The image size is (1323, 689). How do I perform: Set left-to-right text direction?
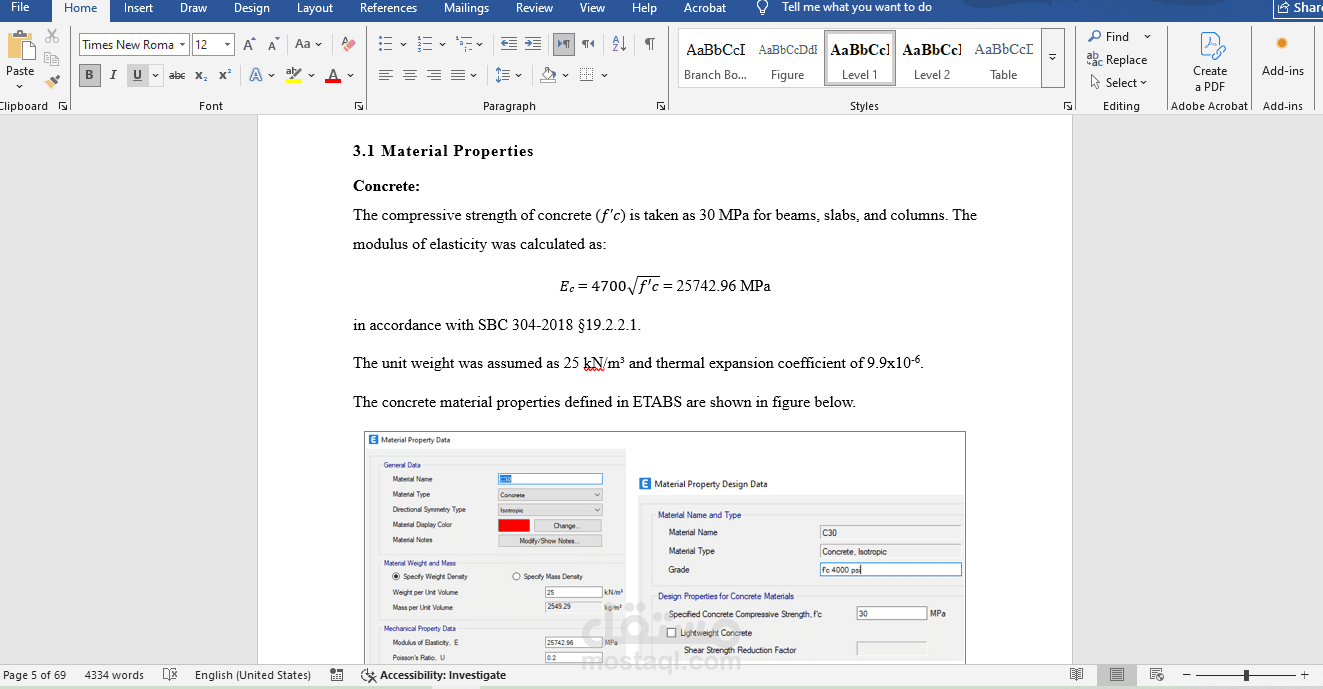564,44
